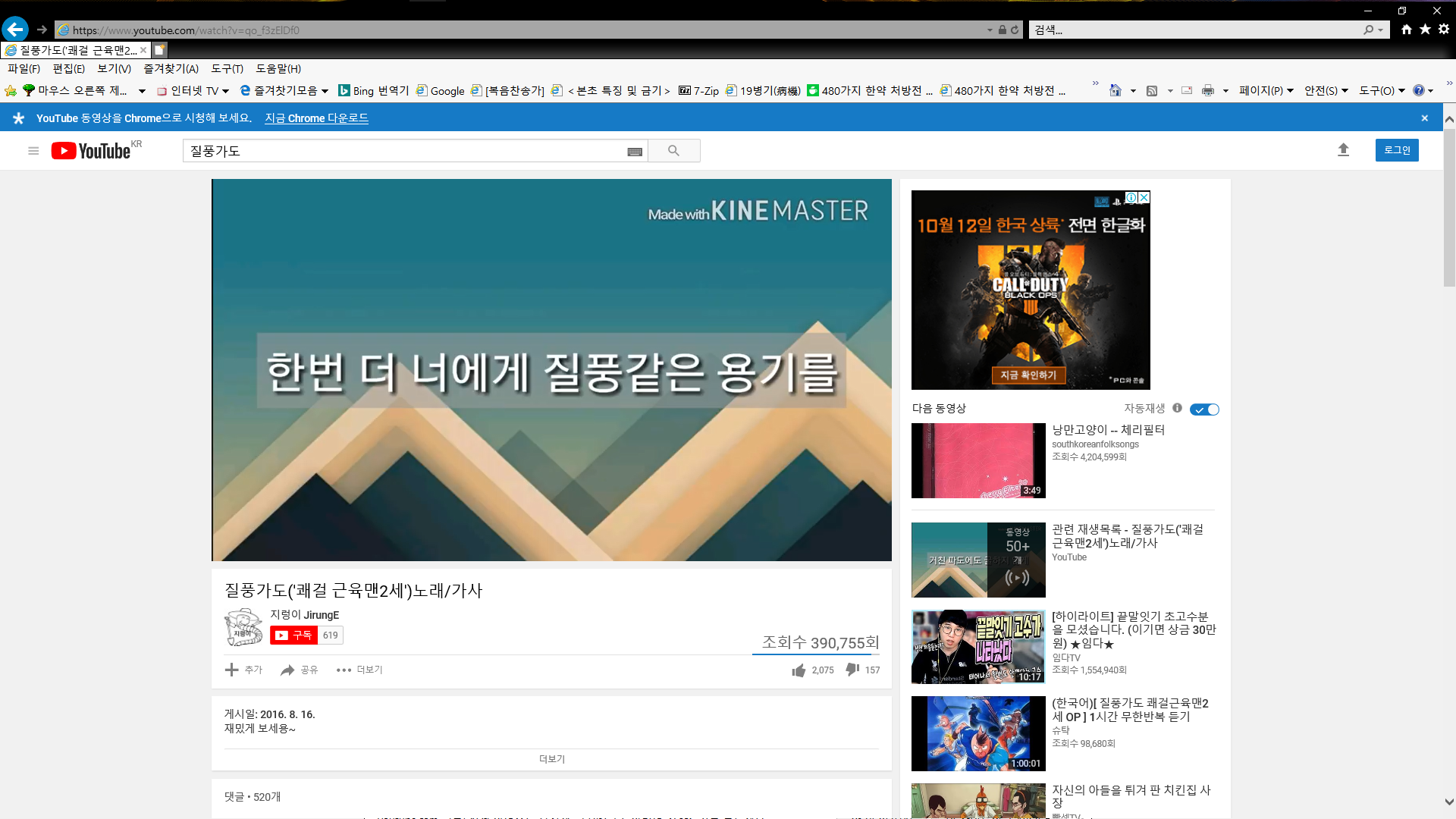1456x819 pixels.
Task: Open the 도구(T) menu
Action: 227,69
